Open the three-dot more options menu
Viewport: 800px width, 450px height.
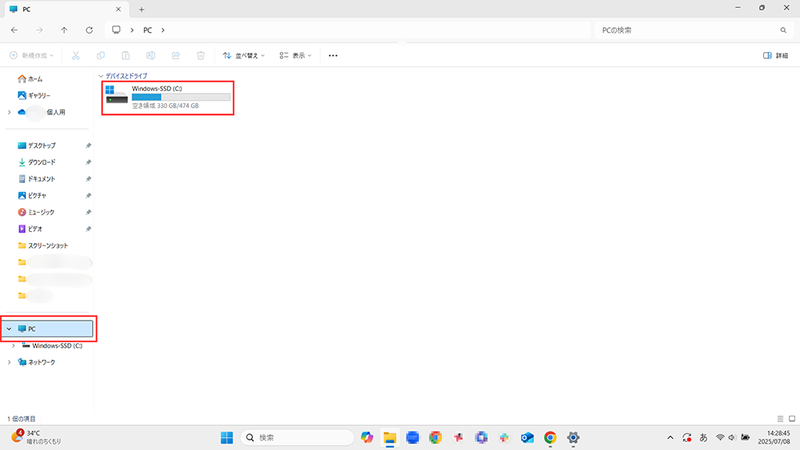(333, 55)
